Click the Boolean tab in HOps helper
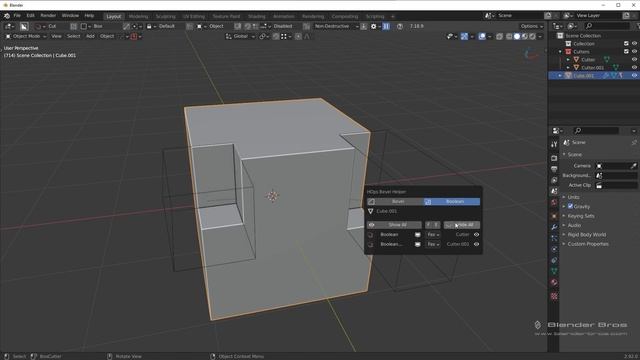The width and height of the screenshot is (640, 360). pyautogui.click(x=451, y=201)
